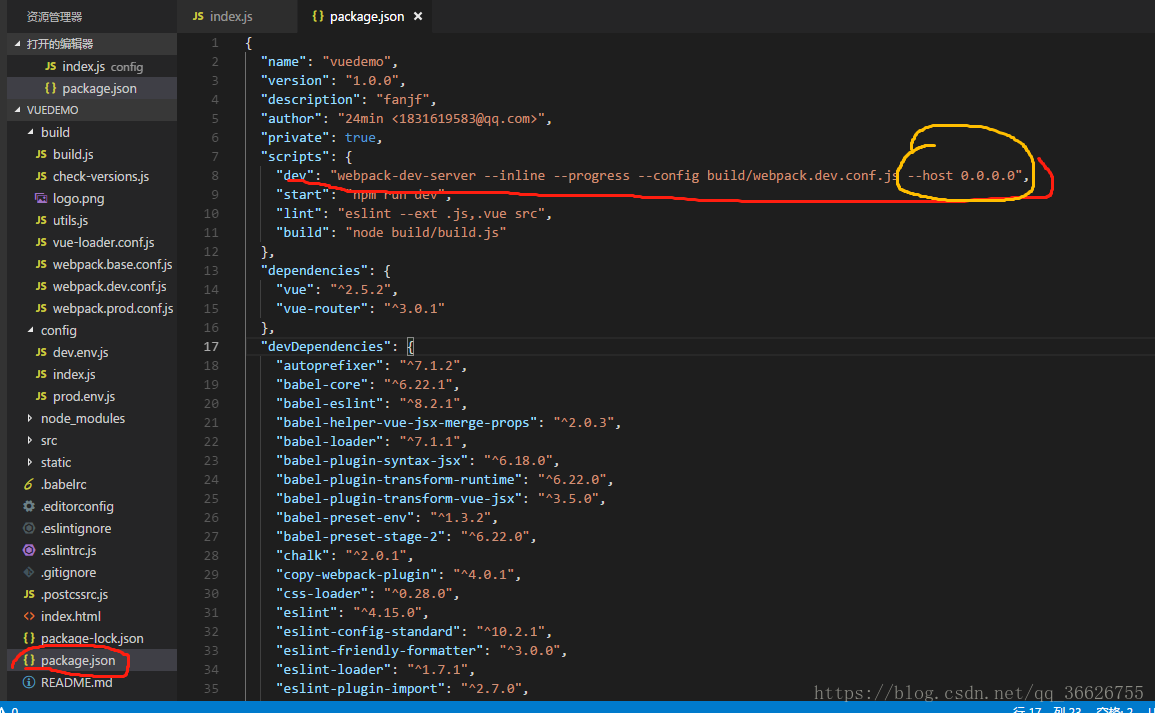Click the "css-loader" dependency entry
The image size is (1155, 713).
coord(368,594)
